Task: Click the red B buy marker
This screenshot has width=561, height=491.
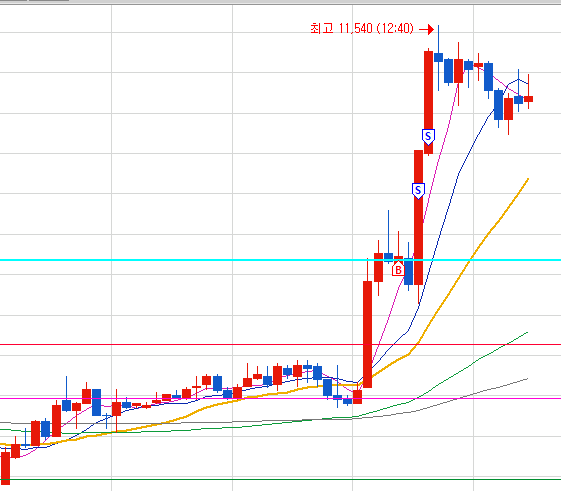Action: (x=398, y=269)
